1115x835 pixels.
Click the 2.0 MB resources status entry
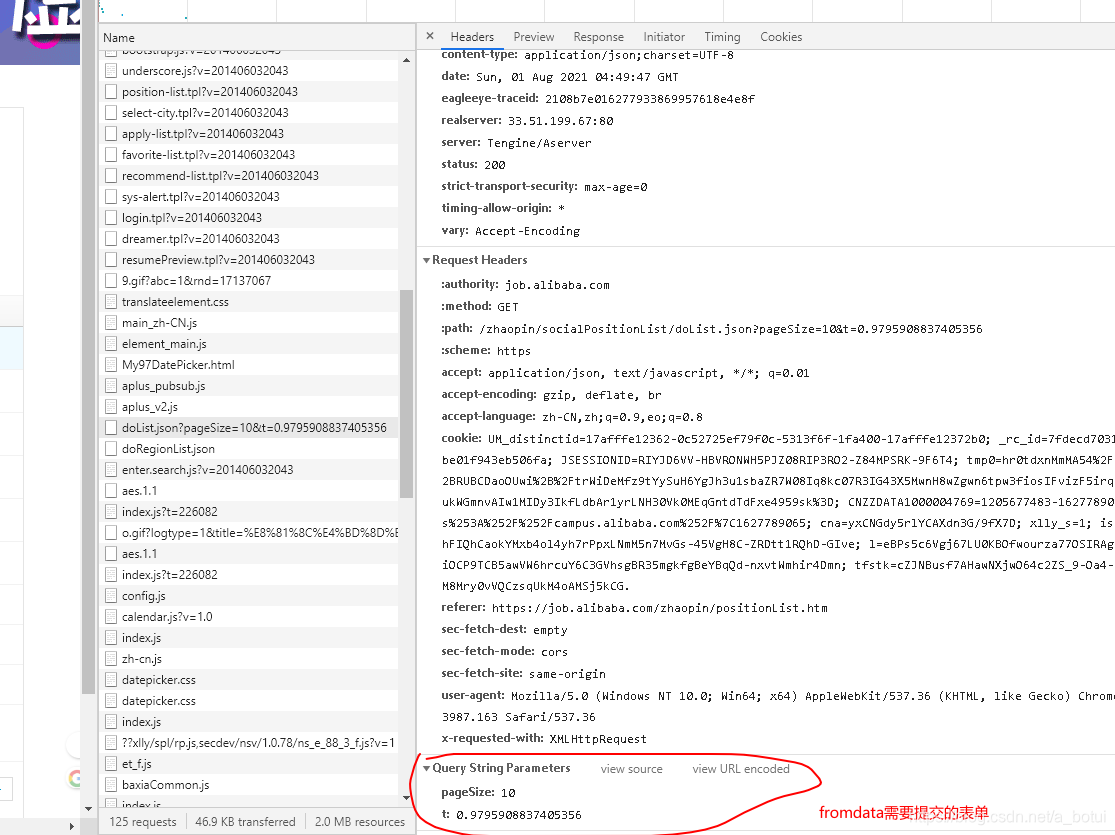360,821
